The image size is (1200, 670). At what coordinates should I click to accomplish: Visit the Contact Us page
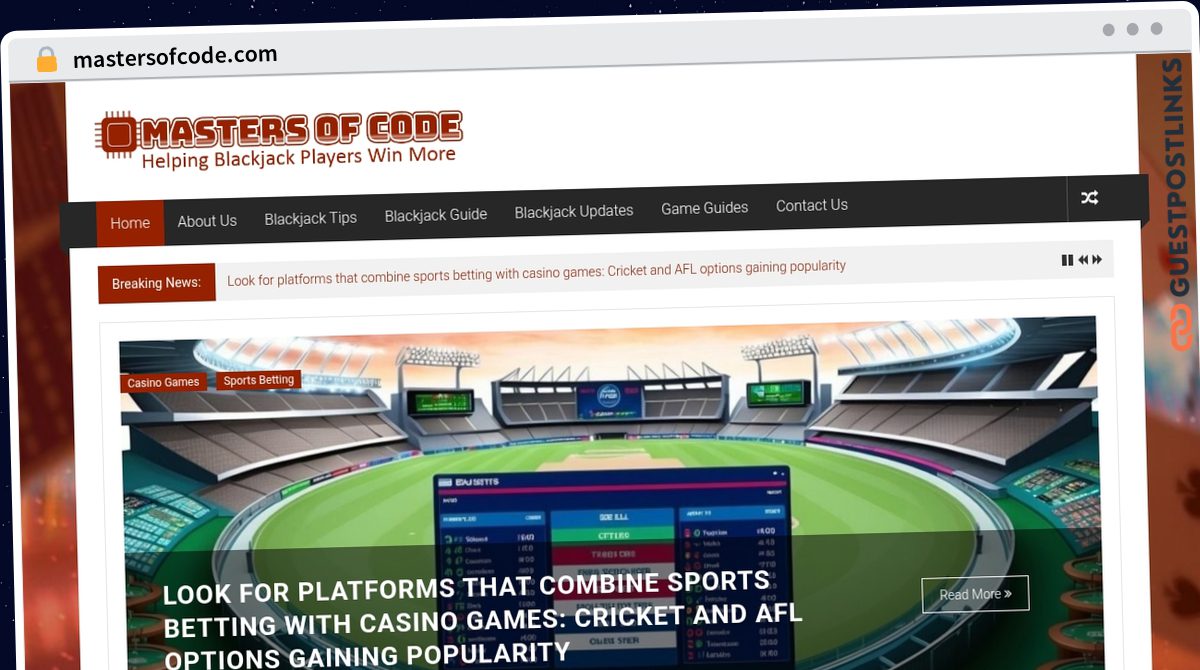(x=812, y=205)
